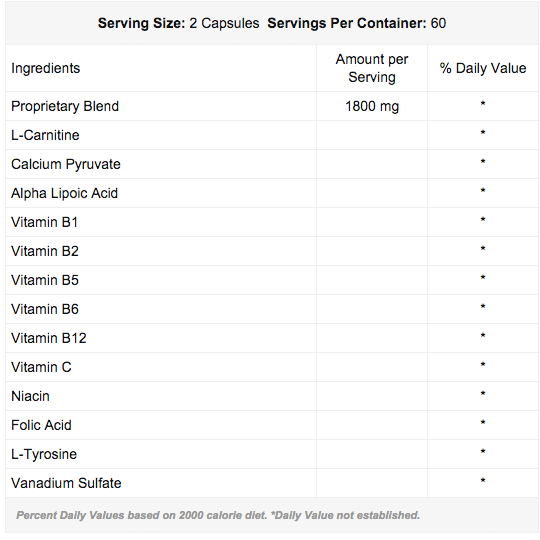The image size is (540, 540).
Task: Click the Niacin row label
Action: click(30, 396)
